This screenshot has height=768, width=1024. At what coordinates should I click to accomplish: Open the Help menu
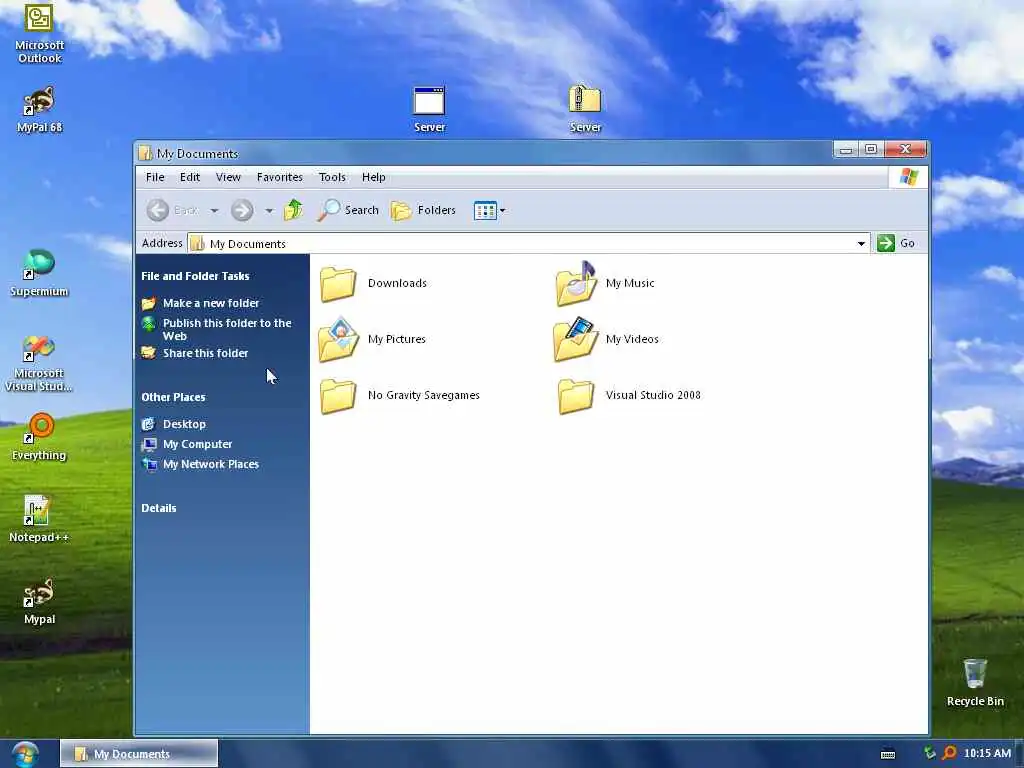click(x=374, y=177)
